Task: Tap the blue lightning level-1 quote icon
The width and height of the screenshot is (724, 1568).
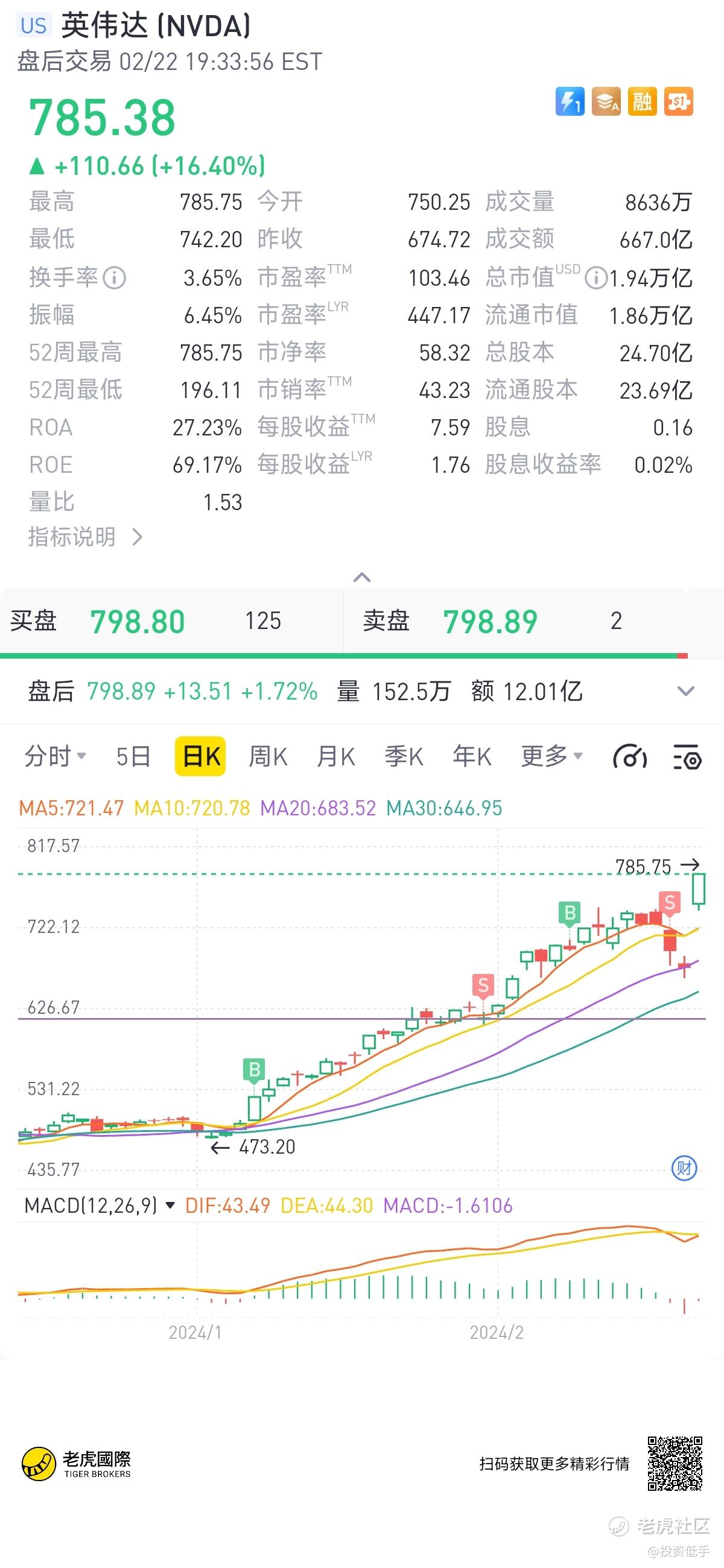Action: [570, 101]
